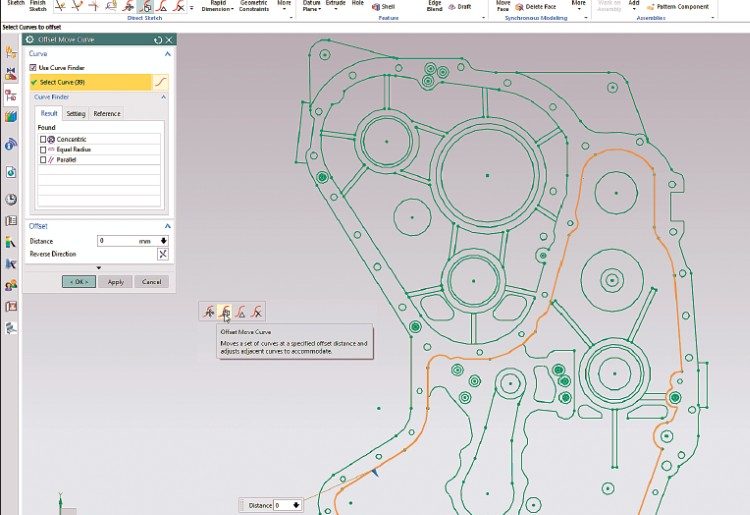
Task: Tick the Parallel result checkbox
Action: point(43,159)
